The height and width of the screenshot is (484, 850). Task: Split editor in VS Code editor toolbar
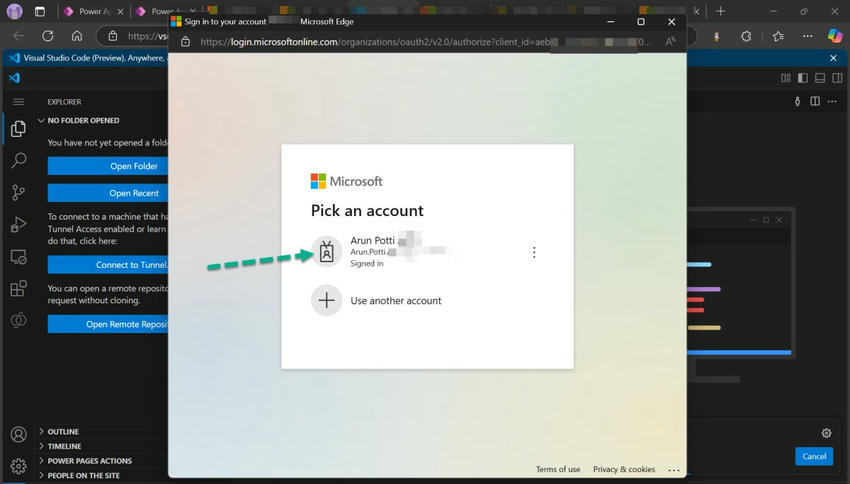pyautogui.click(x=815, y=101)
